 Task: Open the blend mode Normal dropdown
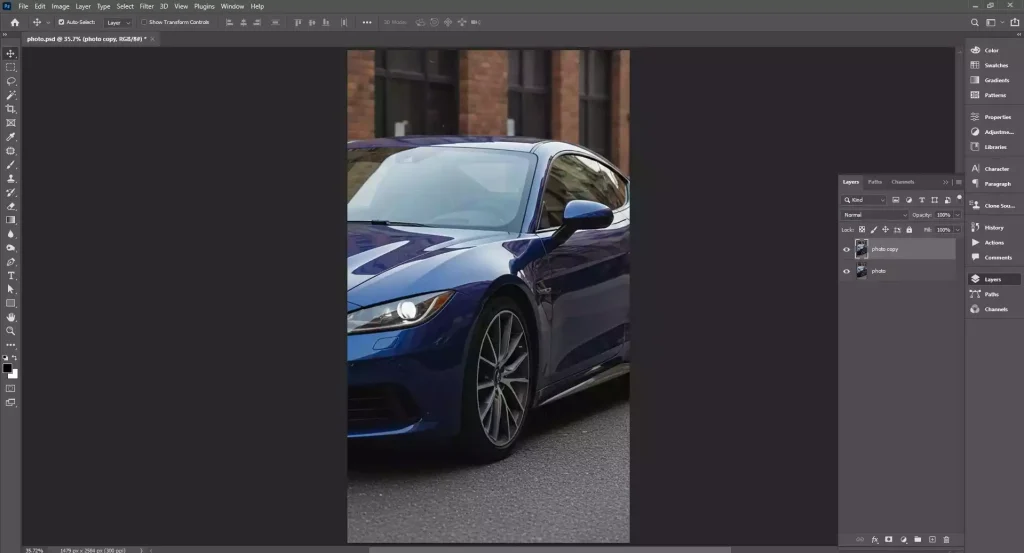click(x=875, y=215)
